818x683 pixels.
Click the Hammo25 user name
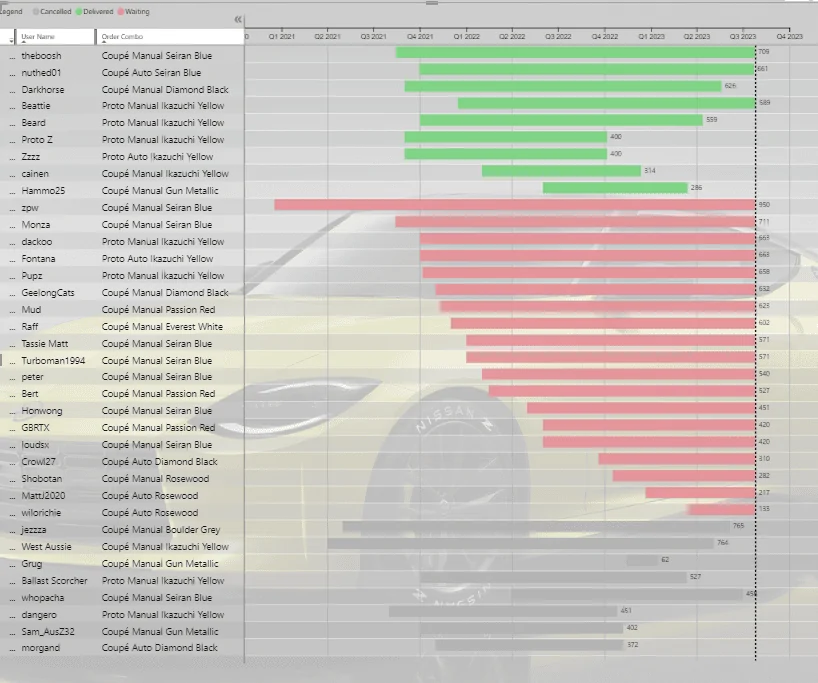point(43,191)
